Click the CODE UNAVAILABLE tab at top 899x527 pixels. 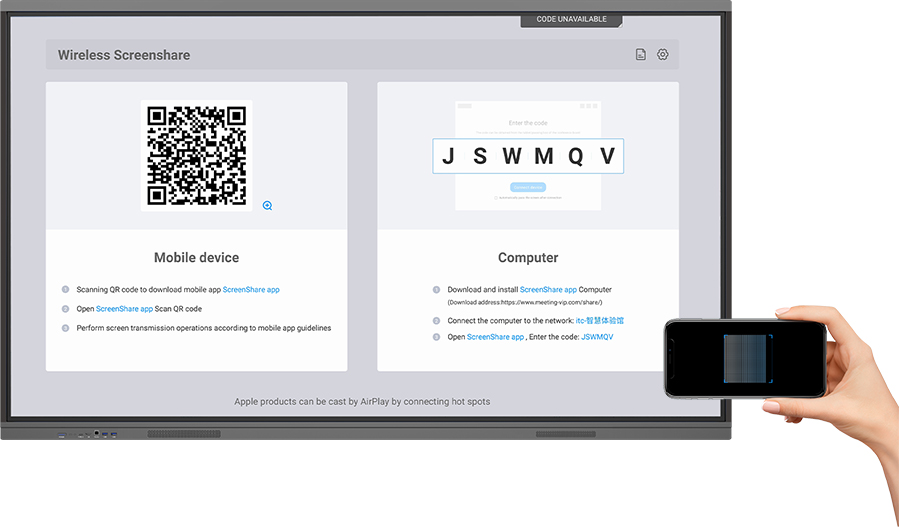click(x=571, y=19)
